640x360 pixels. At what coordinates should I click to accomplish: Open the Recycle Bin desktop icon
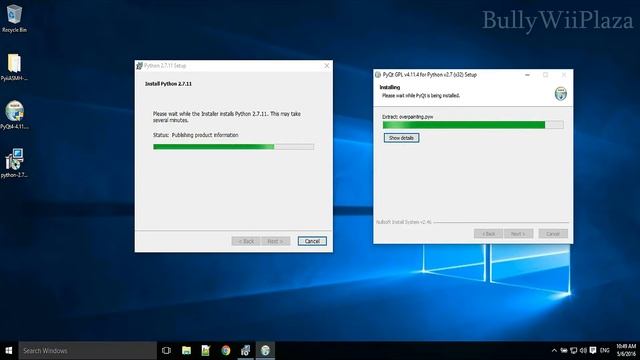click(x=14, y=18)
